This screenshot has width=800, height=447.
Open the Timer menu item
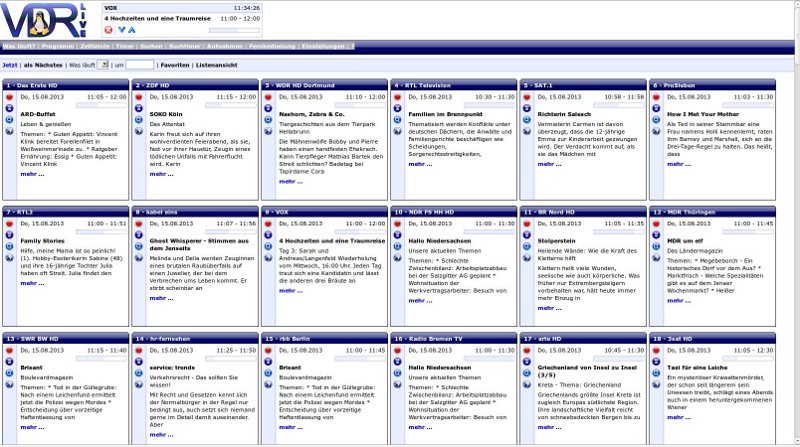(x=125, y=46)
